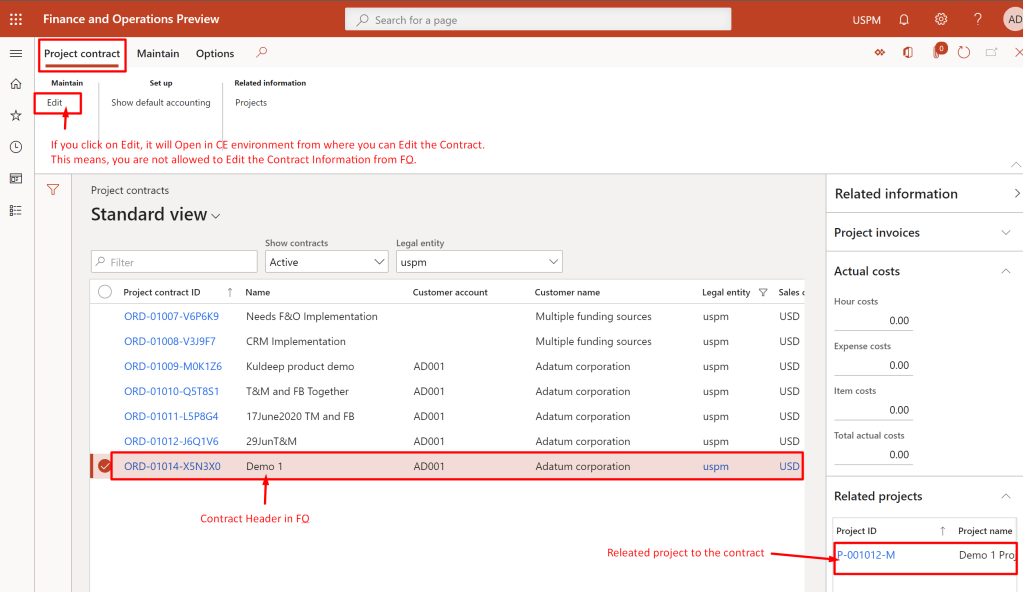1023x592 pixels.
Task: Click the refresh page icon
Action: [x=964, y=53]
